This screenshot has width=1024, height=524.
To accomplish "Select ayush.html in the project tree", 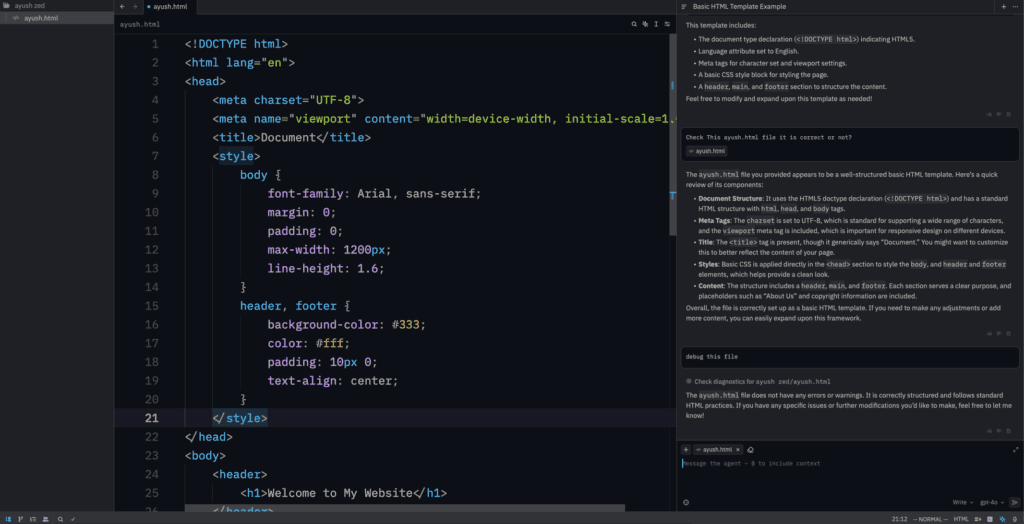I will tap(40, 18).
